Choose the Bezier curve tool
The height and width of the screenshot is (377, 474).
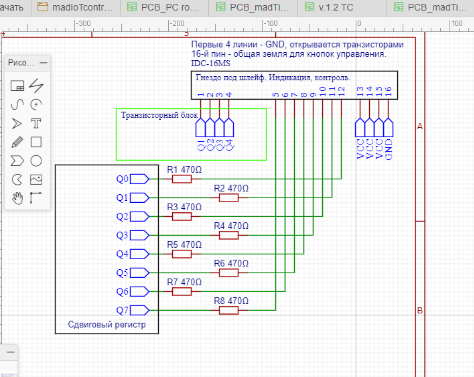click(17, 105)
